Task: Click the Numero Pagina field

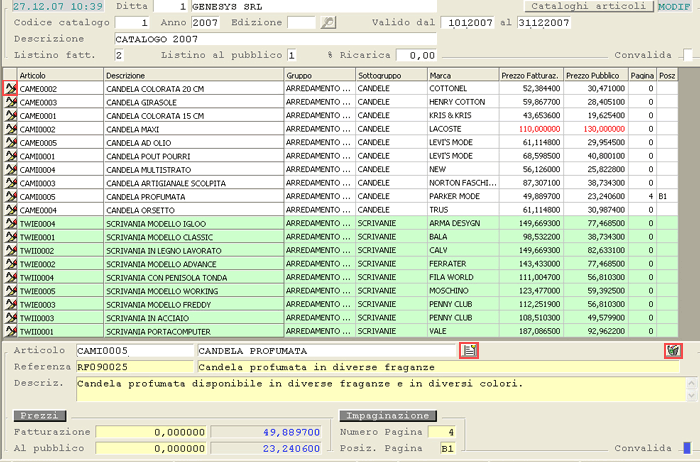Action: (x=442, y=432)
